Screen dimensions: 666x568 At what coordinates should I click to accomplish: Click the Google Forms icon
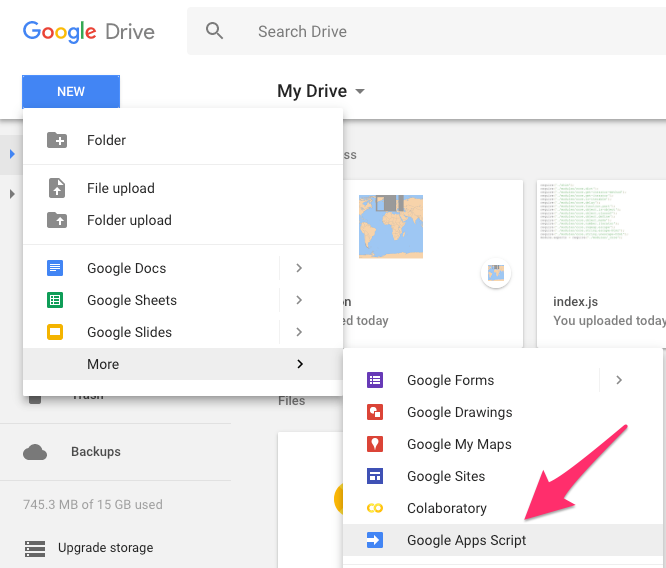click(375, 380)
